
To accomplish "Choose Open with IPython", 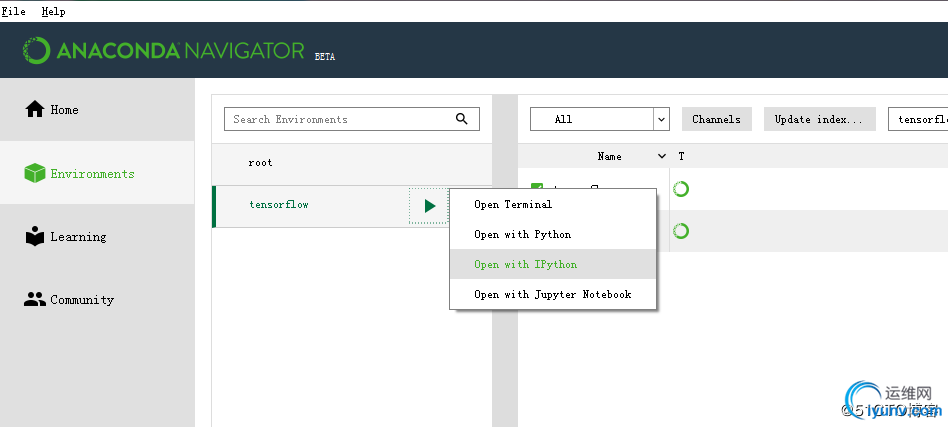I will (553, 264).
